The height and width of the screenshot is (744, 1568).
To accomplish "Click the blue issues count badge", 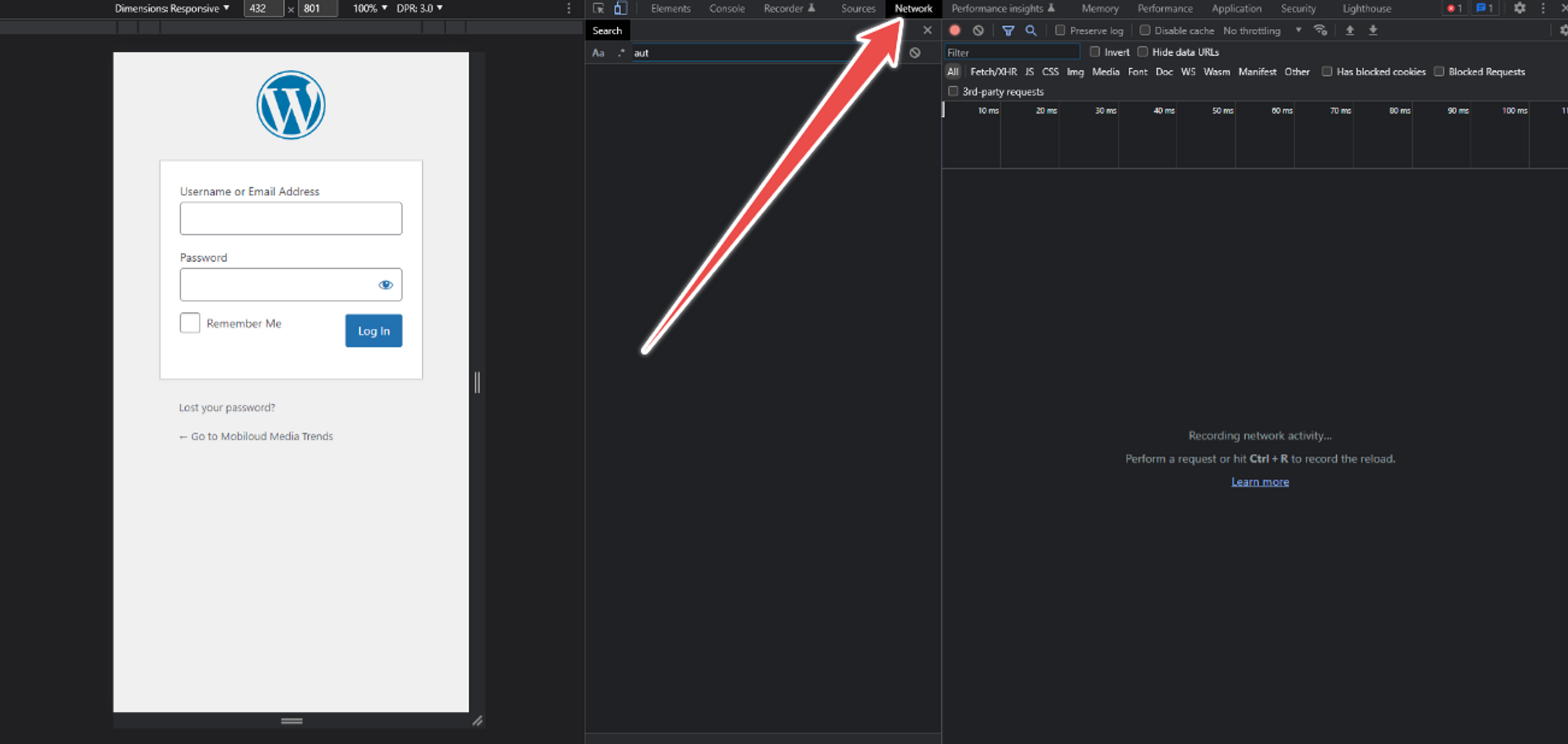I will tap(1484, 9).
